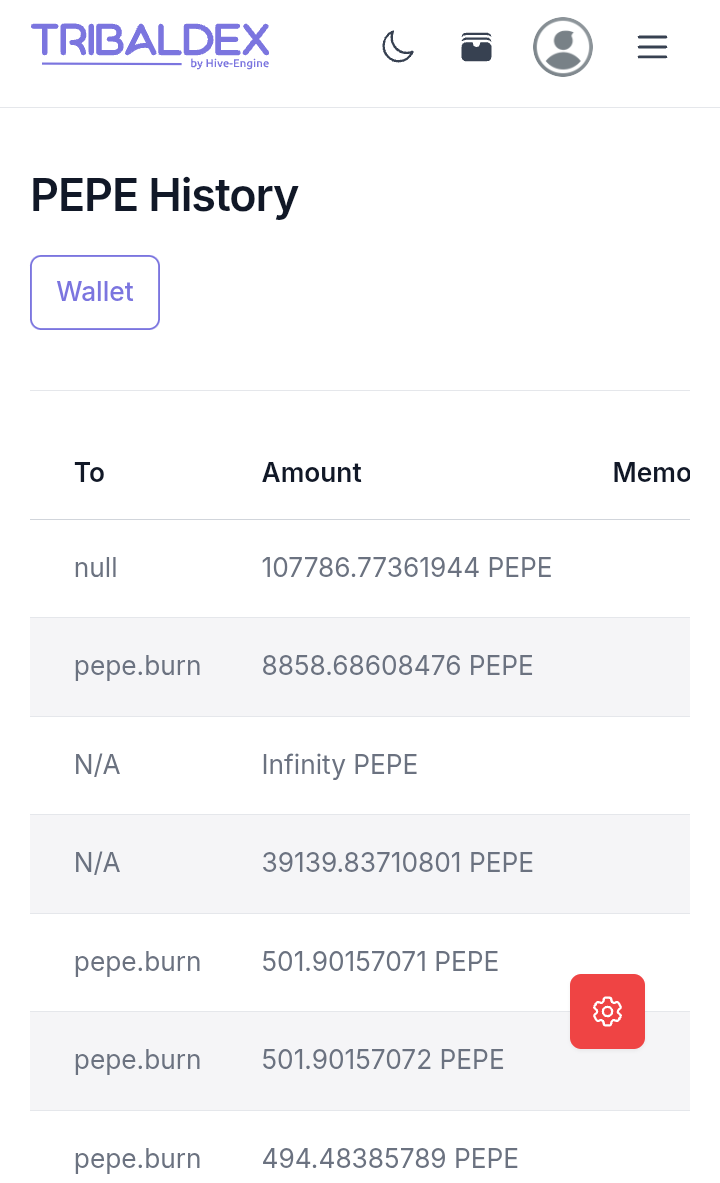Click the 39139.83710801 PEPE amount
The image size is (720, 1183).
[397, 863]
